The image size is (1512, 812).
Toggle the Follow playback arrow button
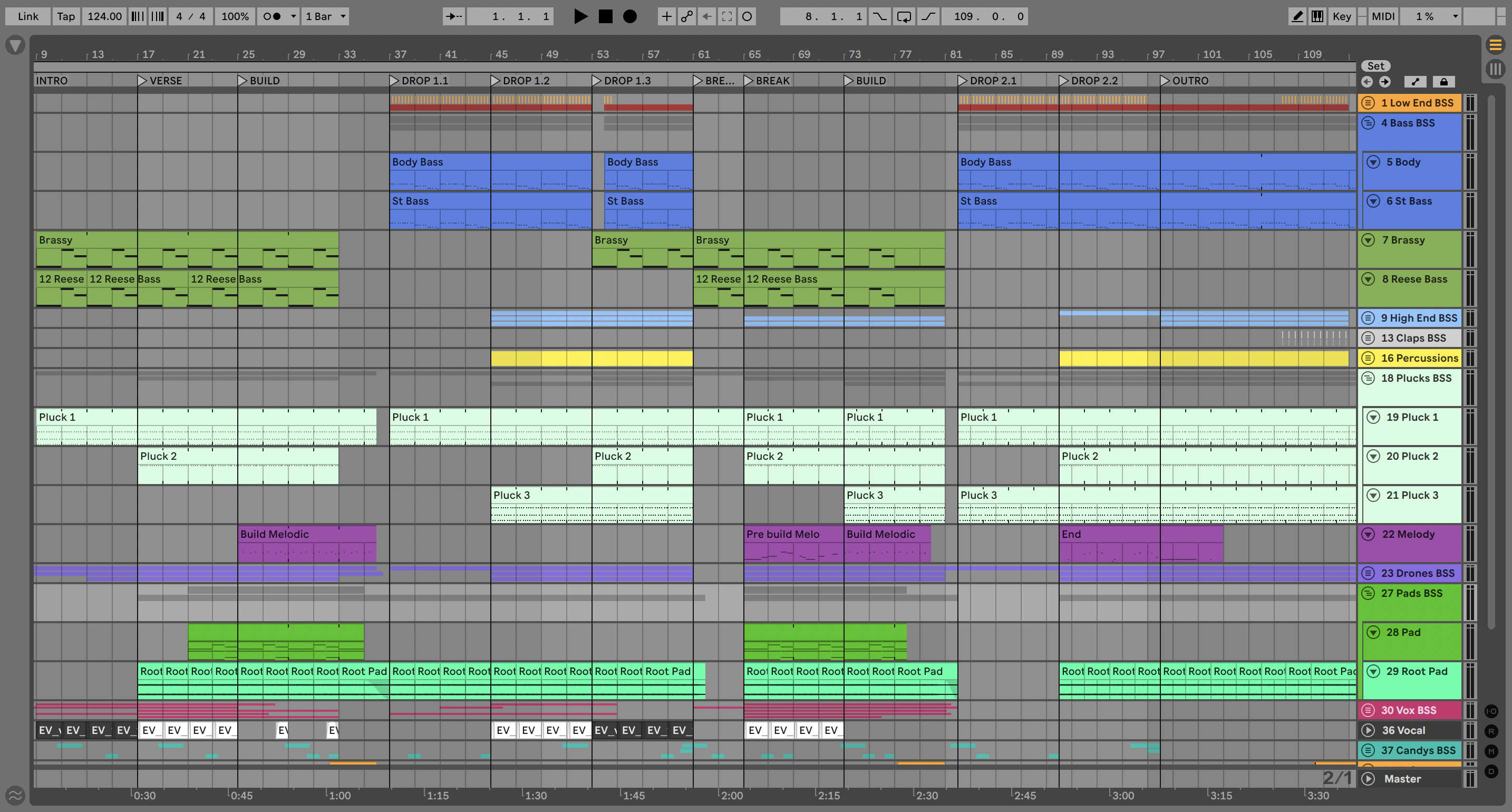(x=454, y=16)
